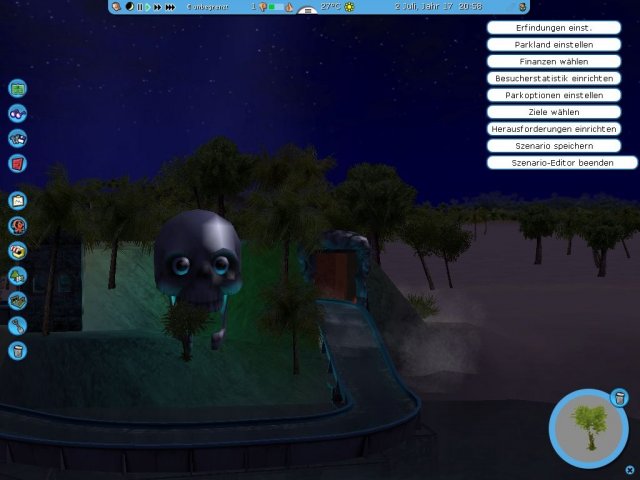Choose 'Besucherstatistik einrichten'
This screenshot has width=640, height=480.
(x=553, y=78)
